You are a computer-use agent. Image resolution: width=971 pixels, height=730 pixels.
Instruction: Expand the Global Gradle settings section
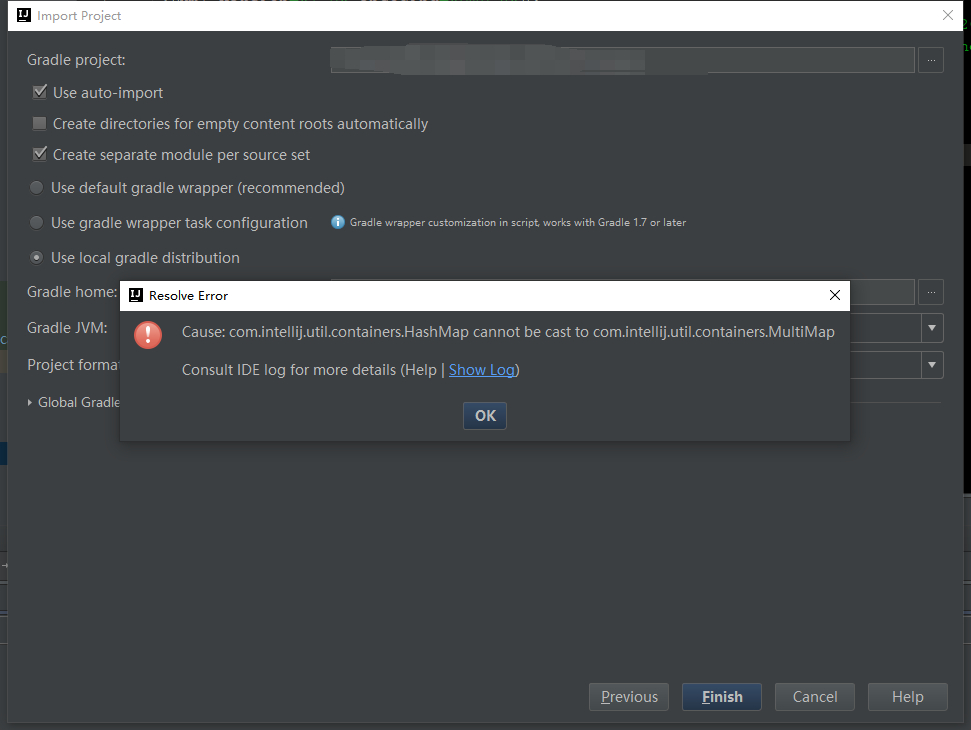coord(31,402)
